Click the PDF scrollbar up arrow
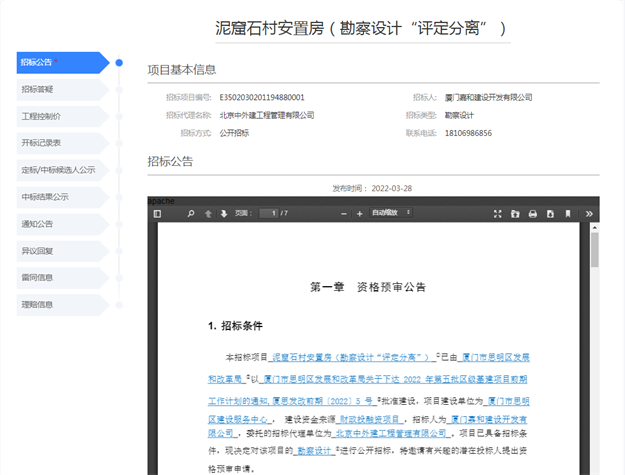 coord(595,228)
